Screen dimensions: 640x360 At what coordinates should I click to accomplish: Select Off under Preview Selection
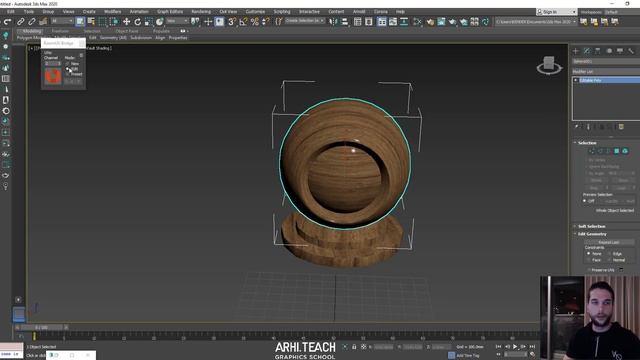(584, 201)
